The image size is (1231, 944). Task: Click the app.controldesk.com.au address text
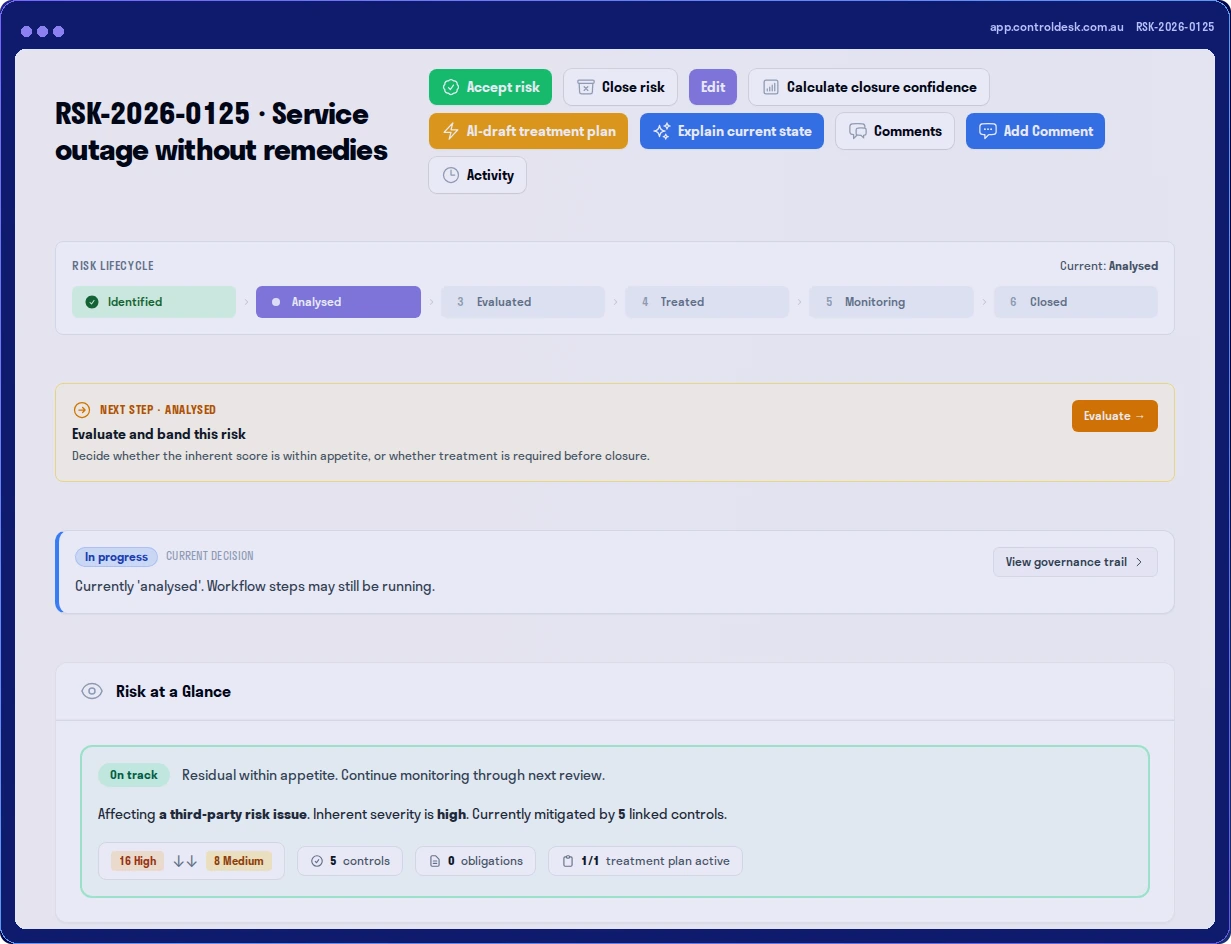[x=1057, y=27]
